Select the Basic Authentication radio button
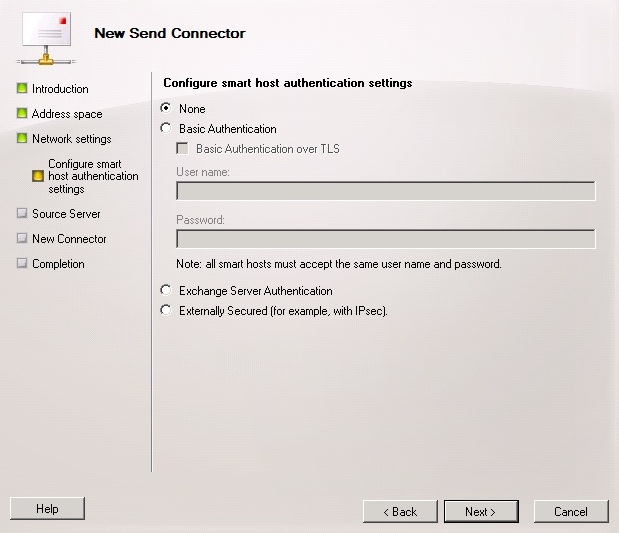The width and height of the screenshot is (619, 533). tap(166, 128)
